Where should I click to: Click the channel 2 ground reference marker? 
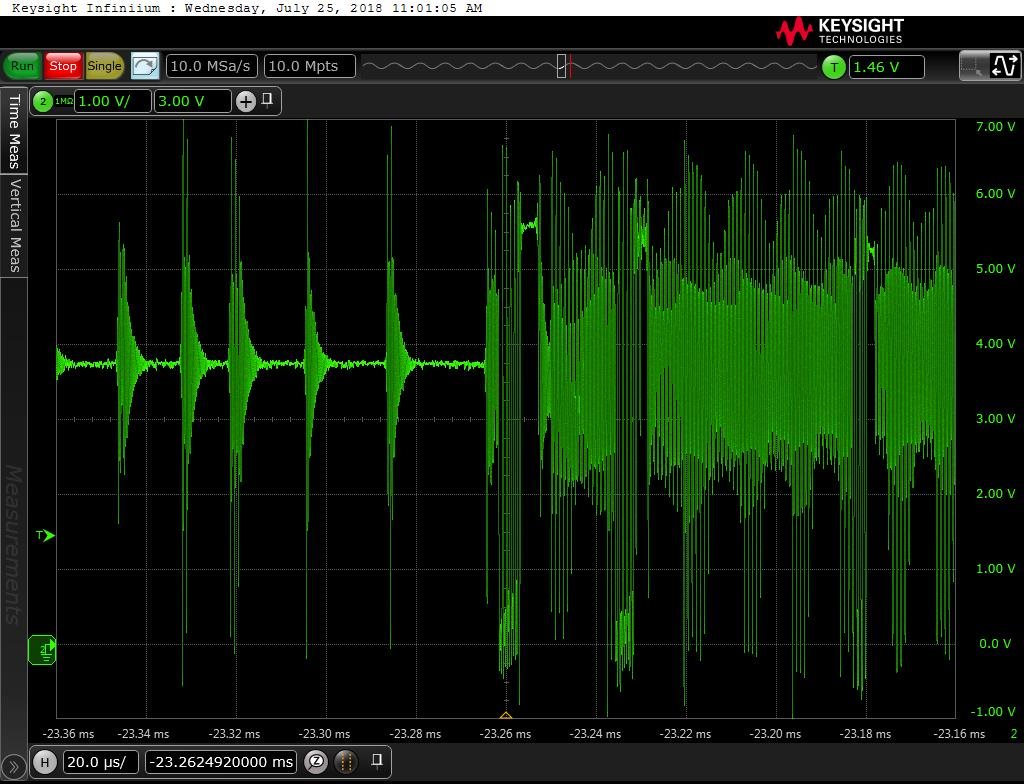point(42,650)
